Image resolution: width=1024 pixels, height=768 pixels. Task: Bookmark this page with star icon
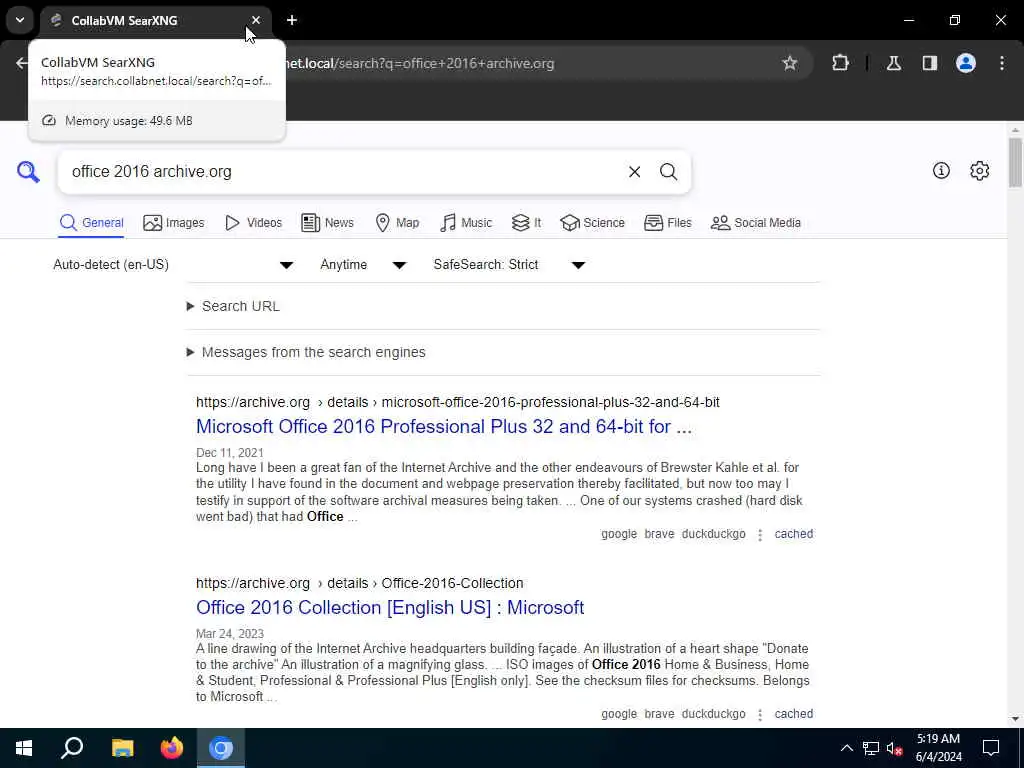pos(790,63)
